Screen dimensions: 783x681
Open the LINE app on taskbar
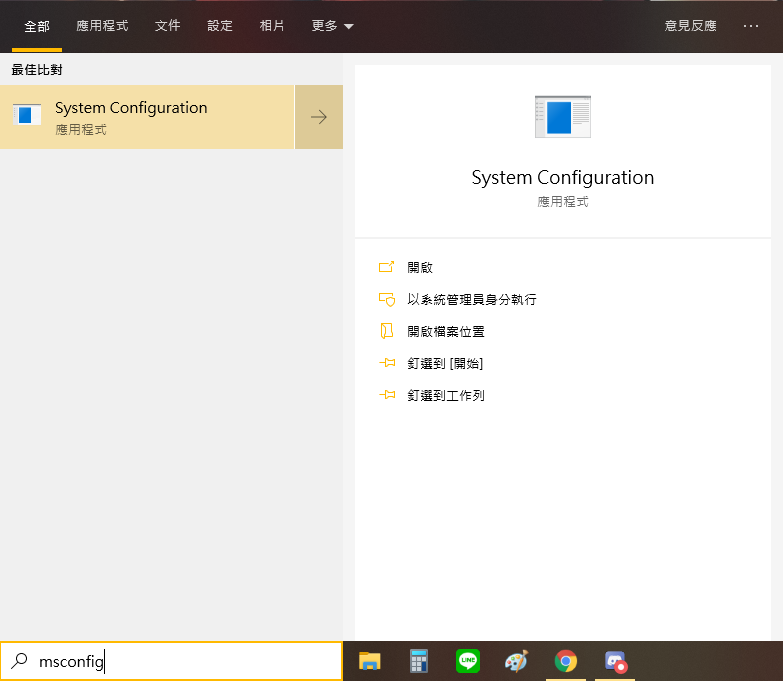pyautogui.click(x=468, y=661)
